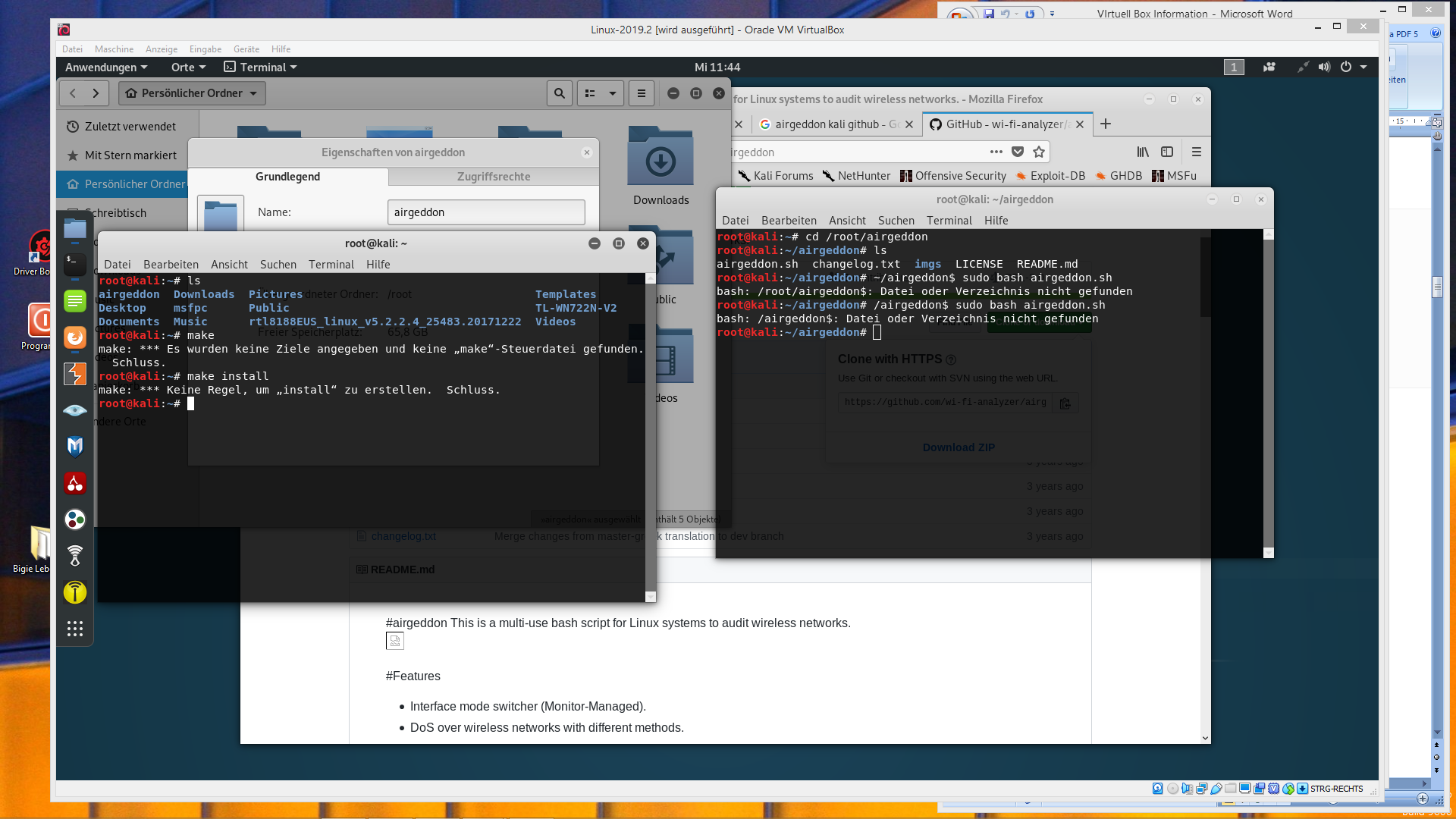Image resolution: width=1456 pixels, height=819 pixels.
Task: Show all applications grid icon in dock
Action: pyautogui.click(x=74, y=629)
